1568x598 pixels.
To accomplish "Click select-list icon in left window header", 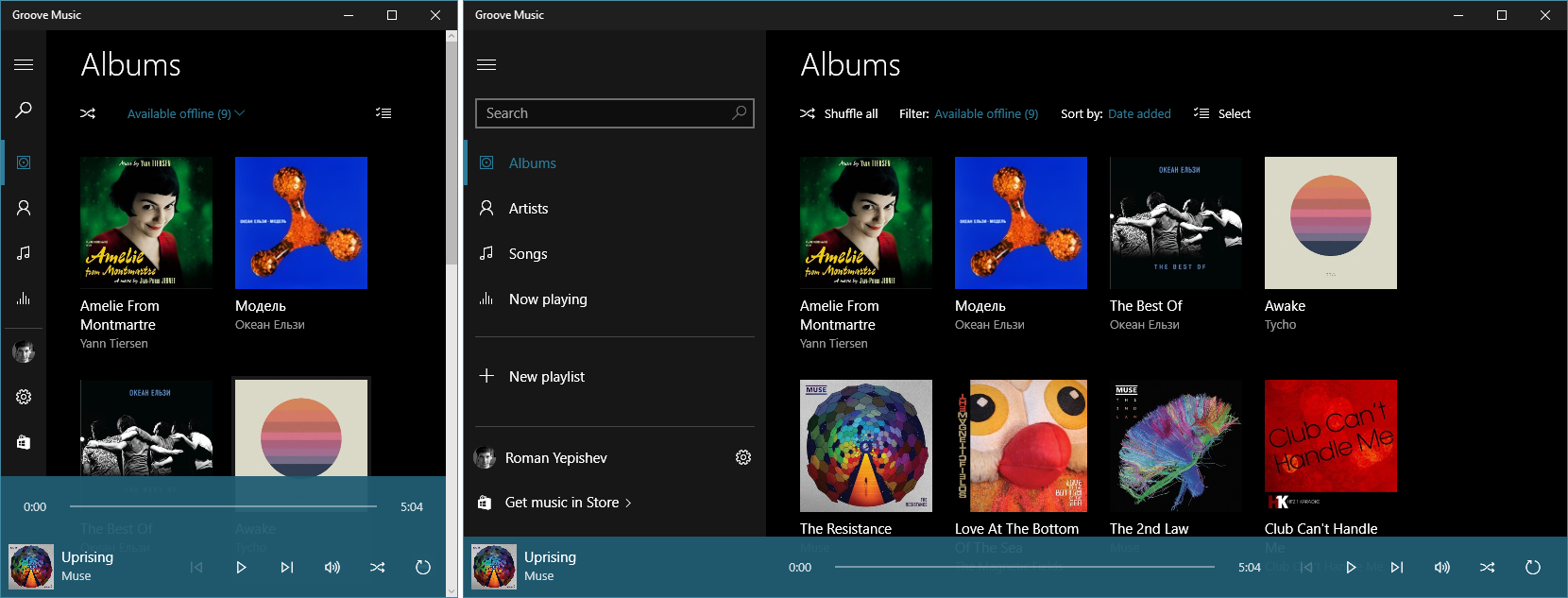I will click(x=383, y=113).
